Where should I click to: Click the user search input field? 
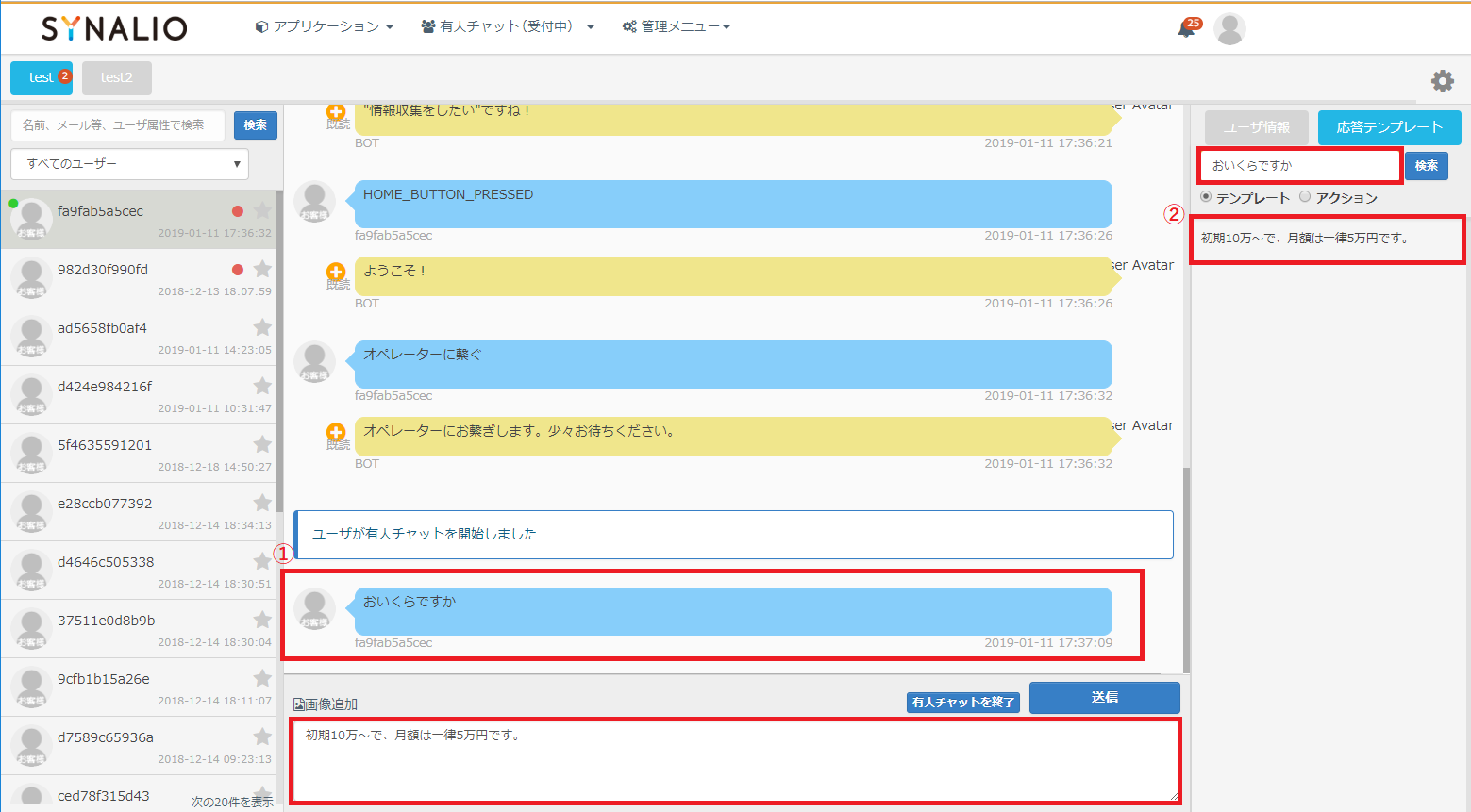click(119, 125)
